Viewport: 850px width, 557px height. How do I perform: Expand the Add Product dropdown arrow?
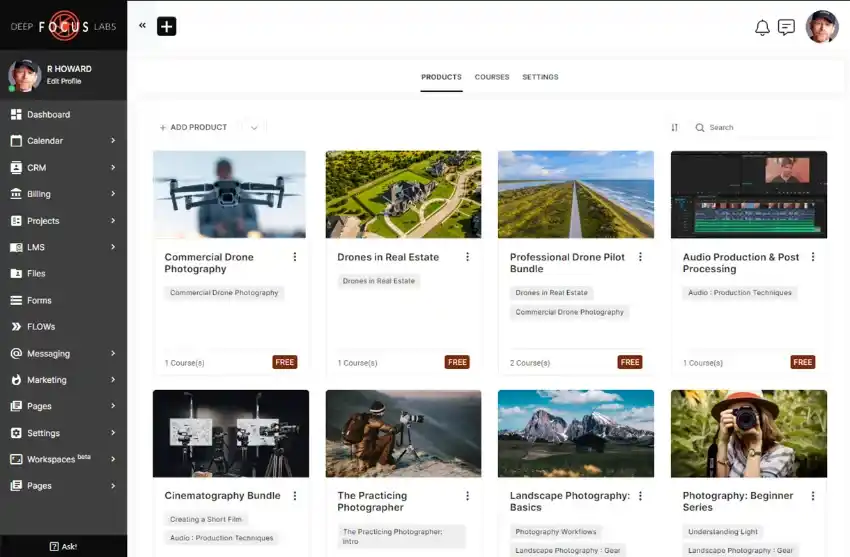(254, 127)
